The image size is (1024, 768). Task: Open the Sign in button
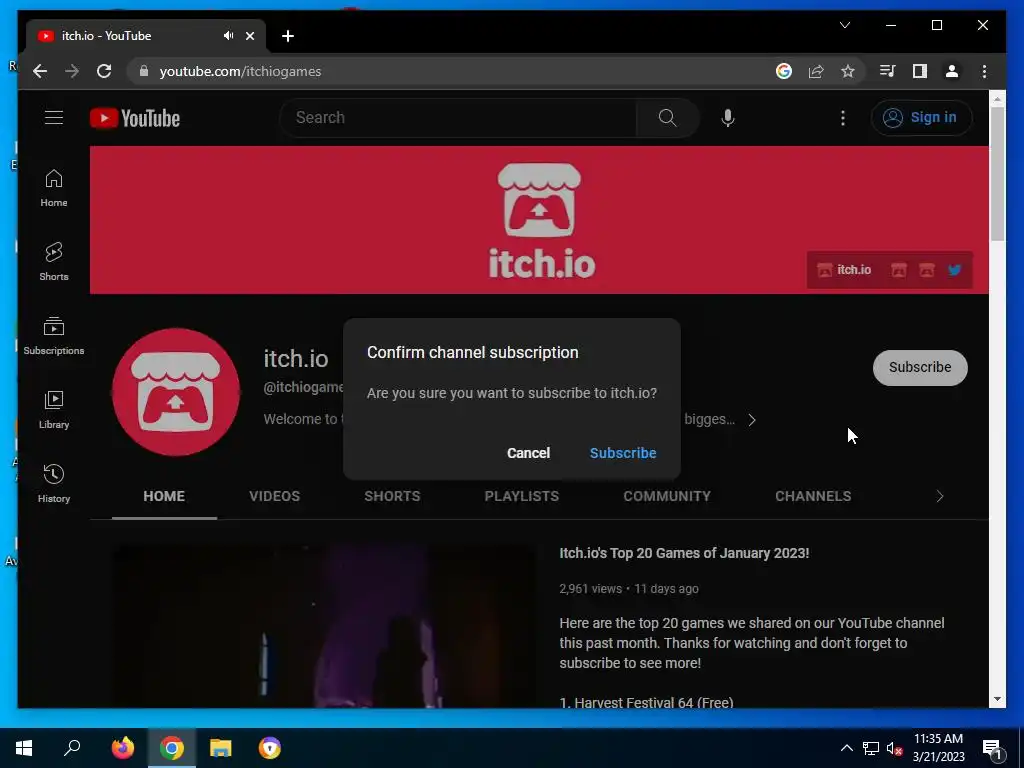point(921,118)
